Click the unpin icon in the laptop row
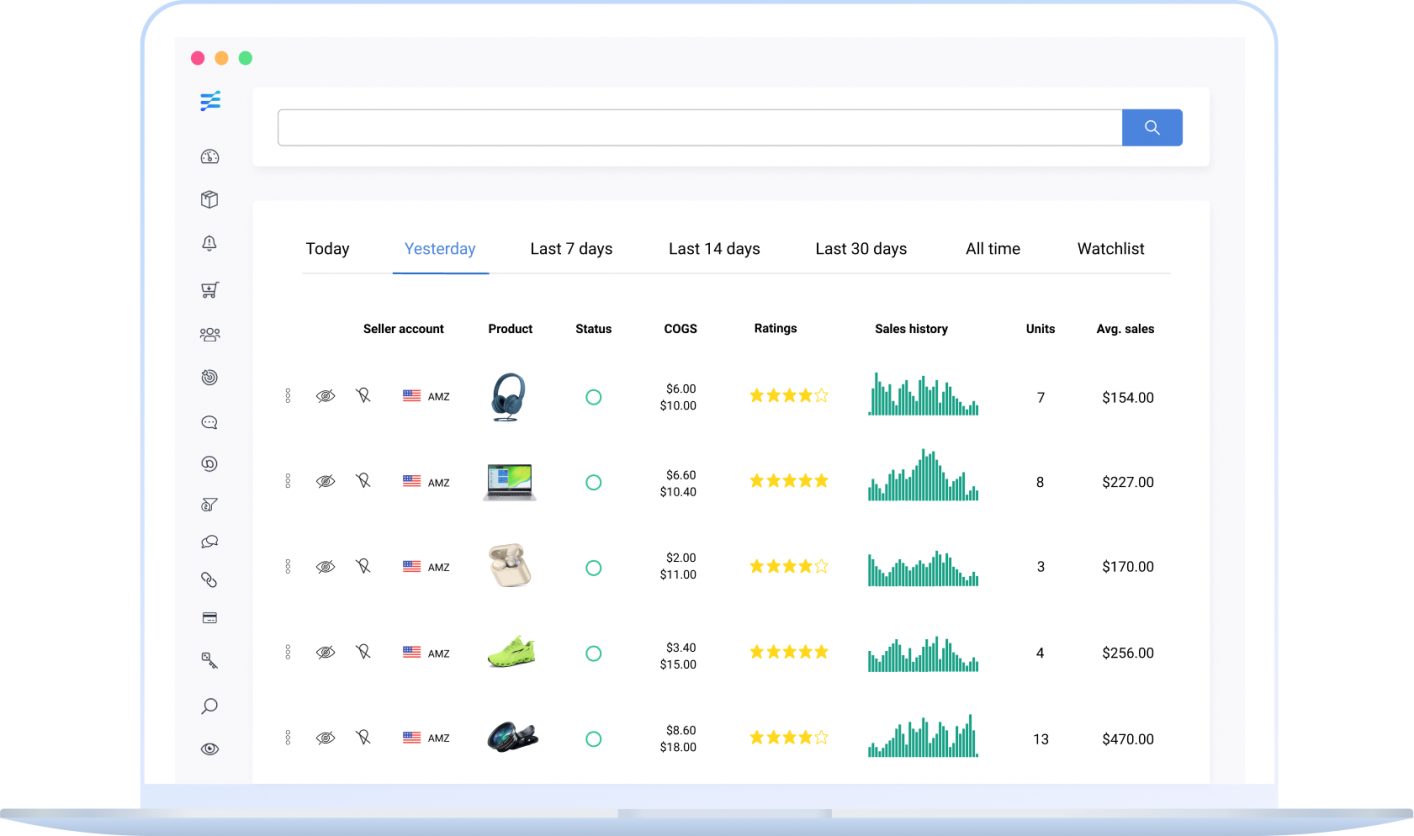The image size is (1414, 836). point(363,481)
